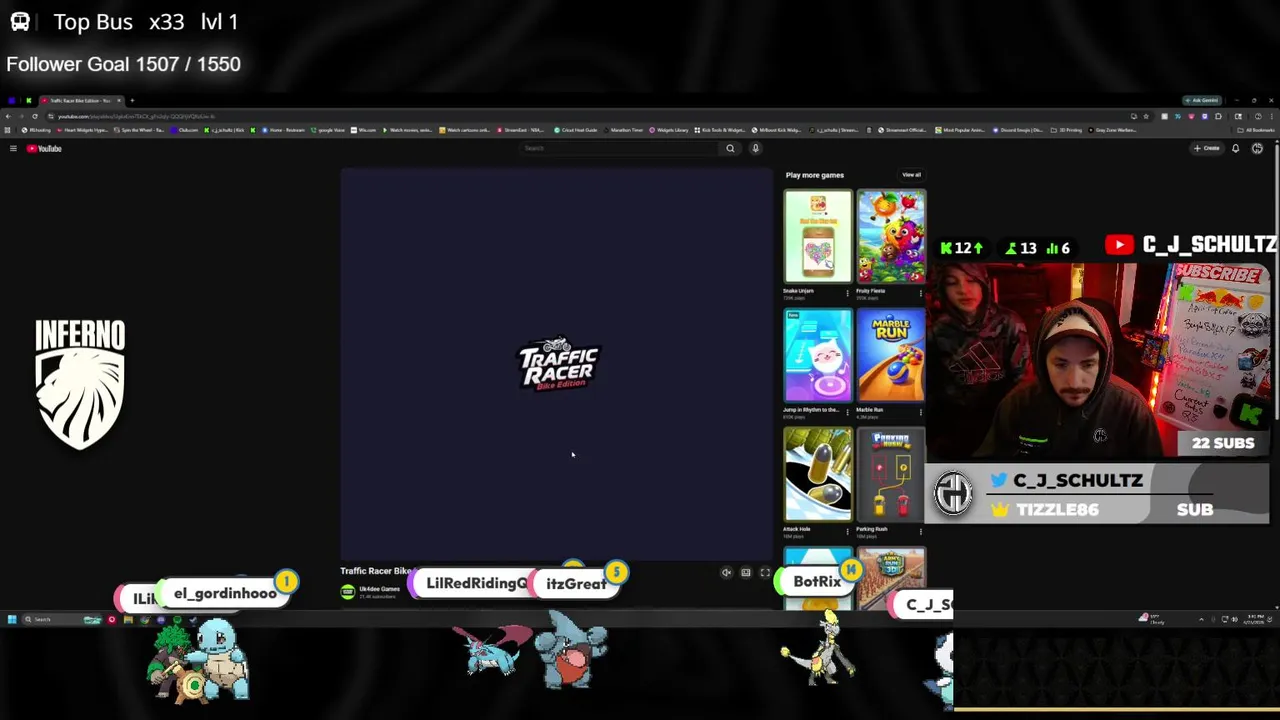Open the google Voice bookmark
This screenshot has width=1280, height=720.
tap(327, 130)
